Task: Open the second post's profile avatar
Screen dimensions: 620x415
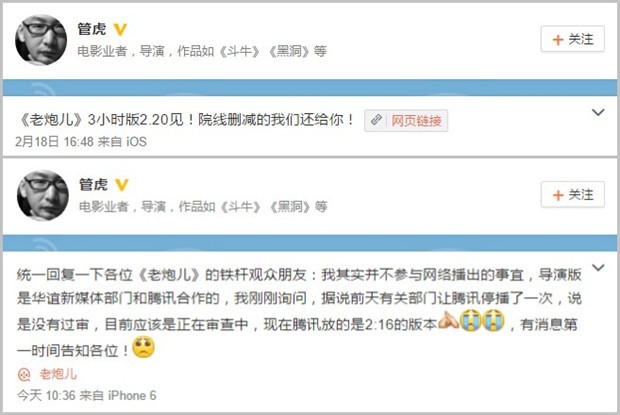Action: (x=43, y=195)
